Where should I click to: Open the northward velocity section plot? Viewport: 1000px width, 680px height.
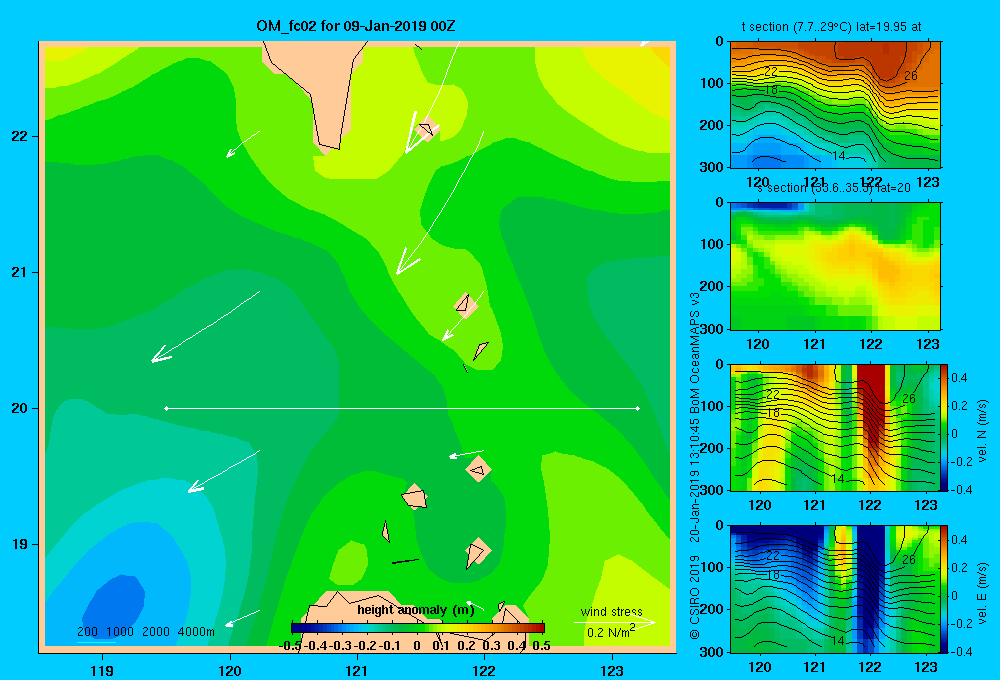pyautogui.click(x=835, y=427)
